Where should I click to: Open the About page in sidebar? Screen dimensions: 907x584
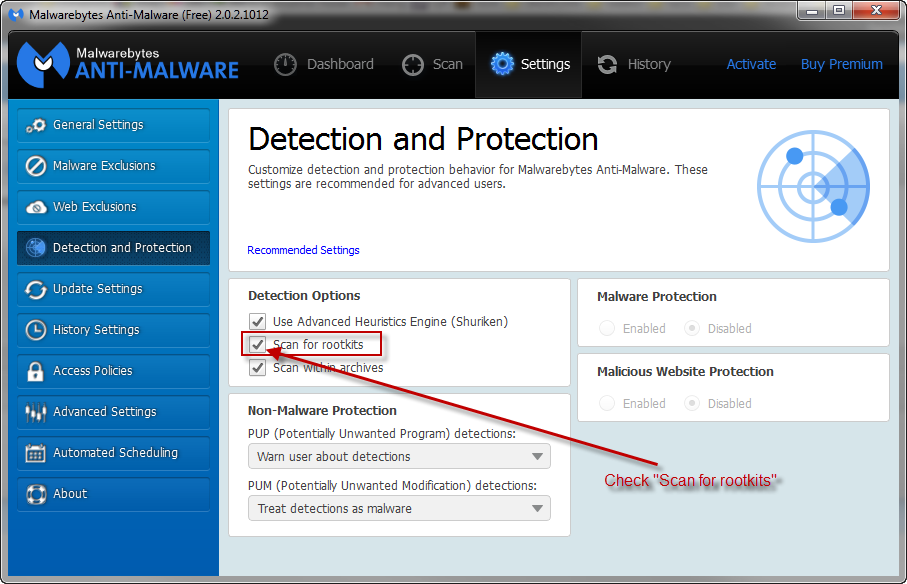113,494
